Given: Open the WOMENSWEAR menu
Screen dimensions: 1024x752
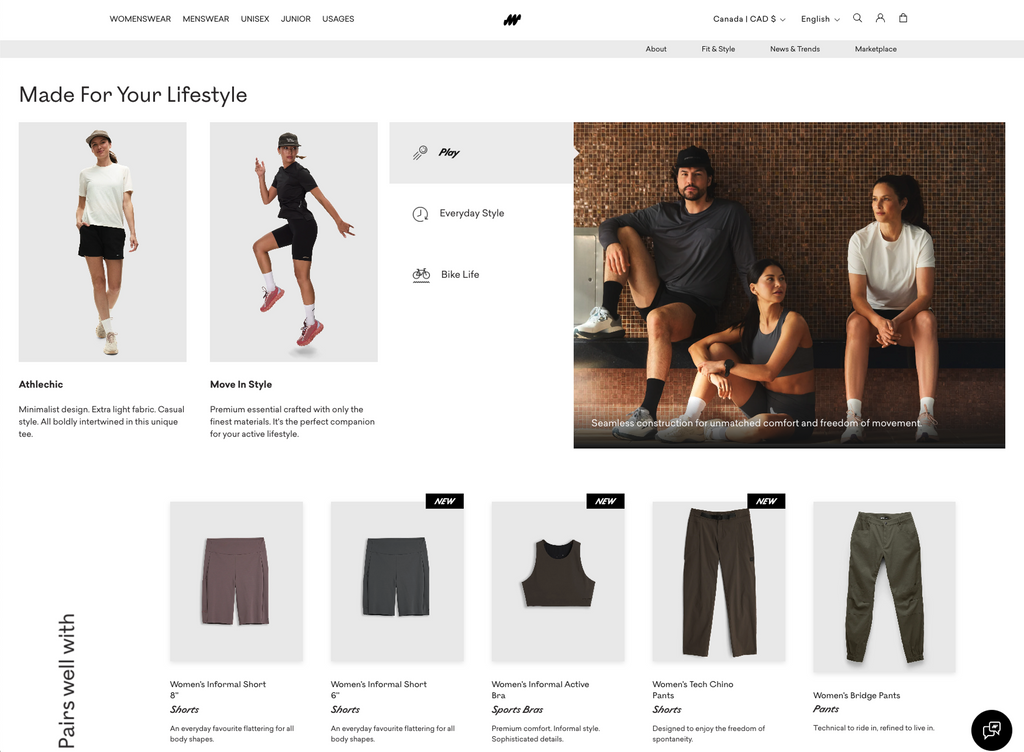Looking at the screenshot, I should click(140, 19).
